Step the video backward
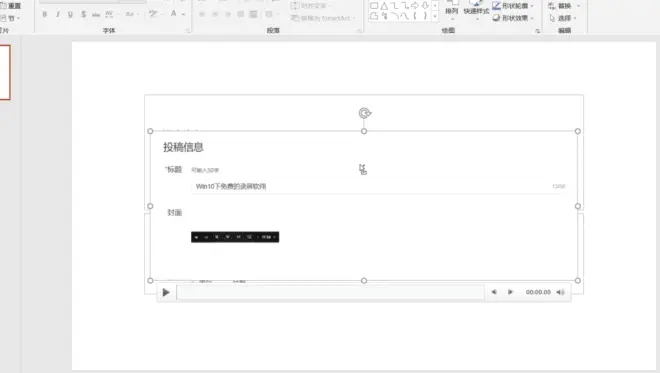Viewport: 660px width, 373px height. [494, 292]
